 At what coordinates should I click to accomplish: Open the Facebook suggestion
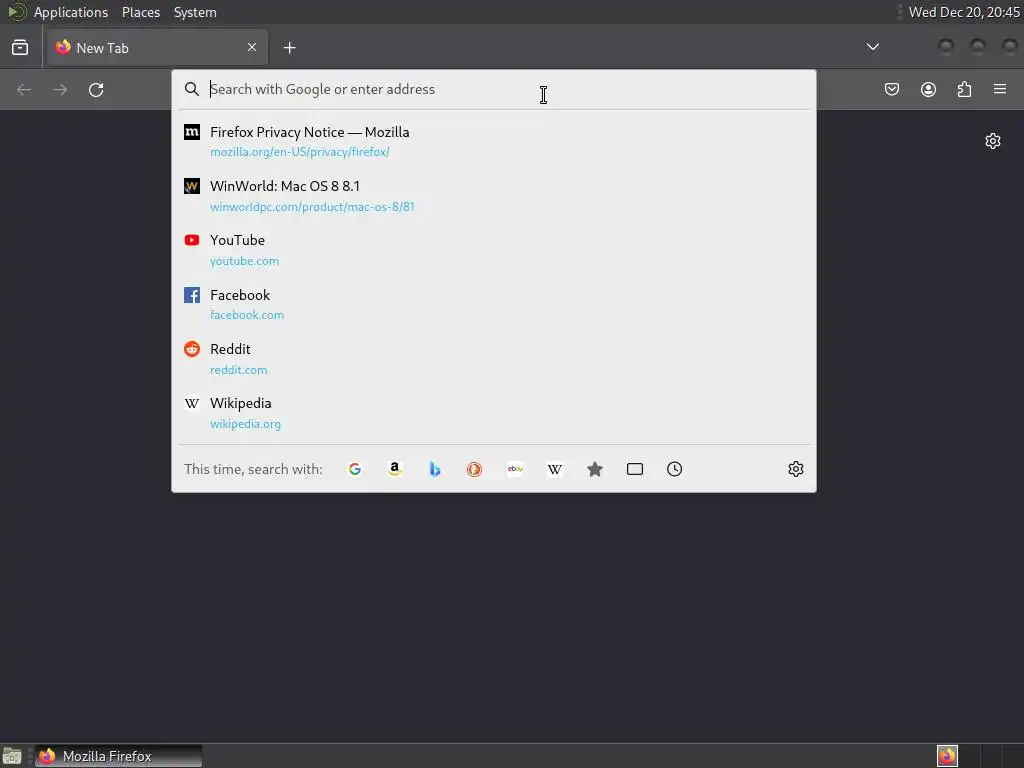tap(494, 304)
